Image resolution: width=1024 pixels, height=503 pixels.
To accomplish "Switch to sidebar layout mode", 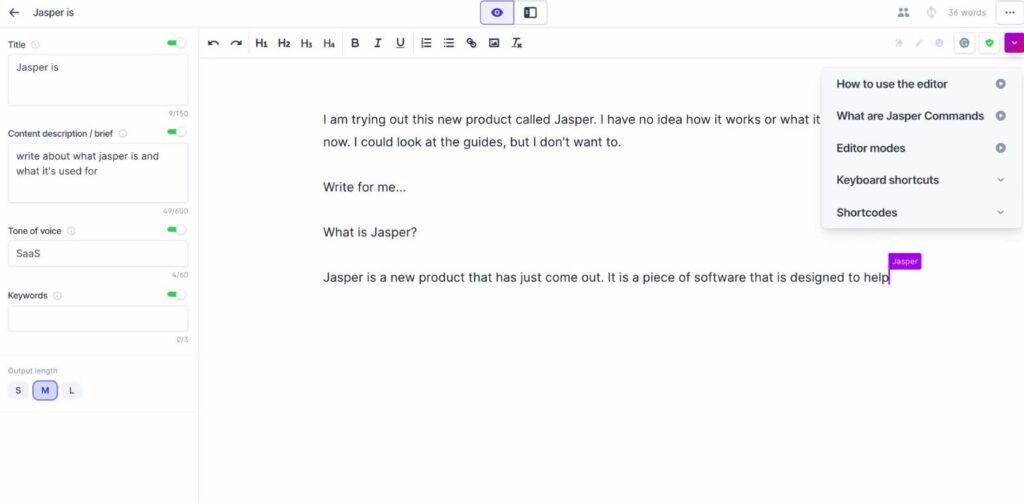I will tap(530, 12).
